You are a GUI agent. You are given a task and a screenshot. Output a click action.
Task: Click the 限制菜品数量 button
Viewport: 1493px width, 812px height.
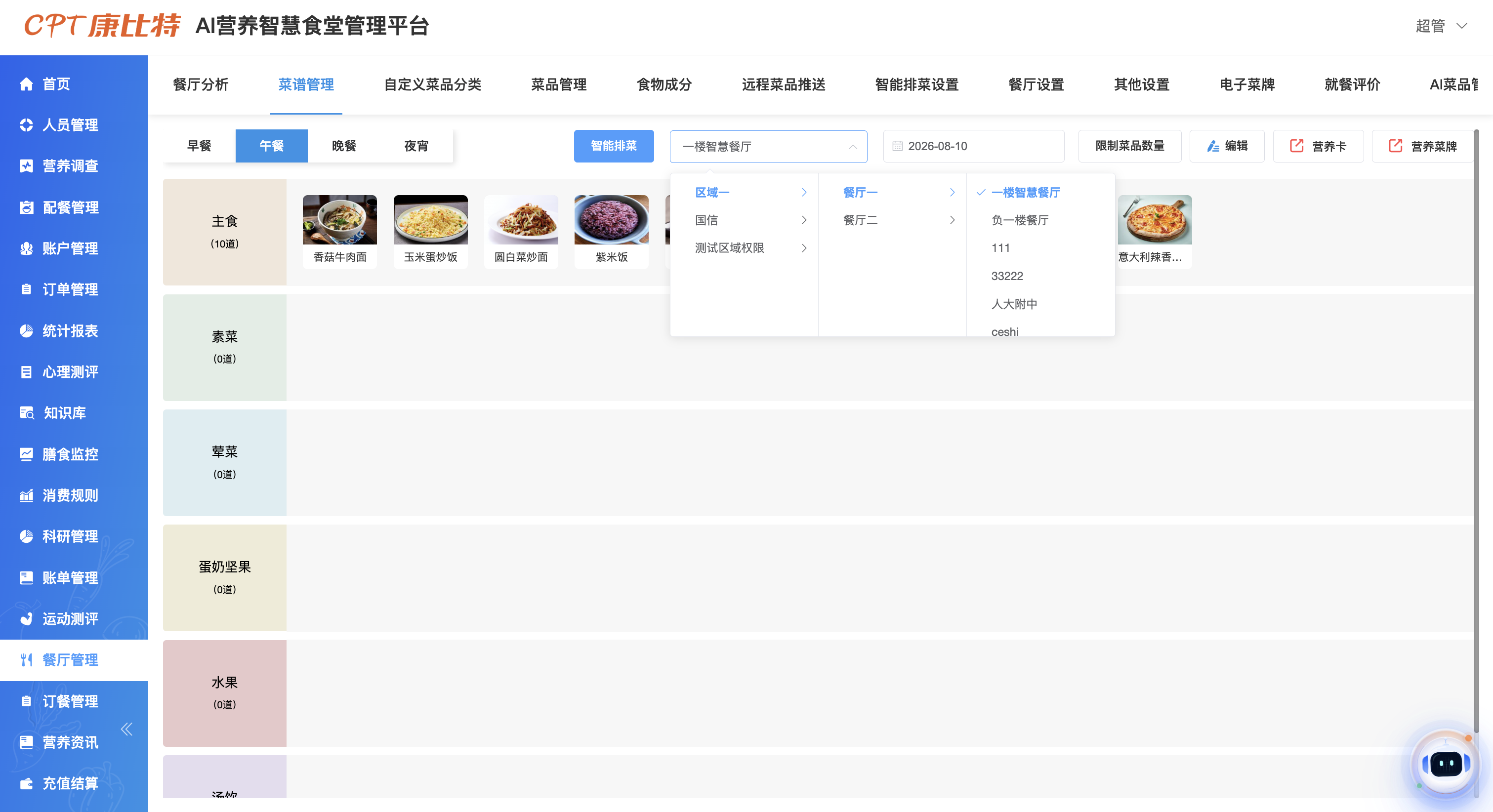[1130, 146]
